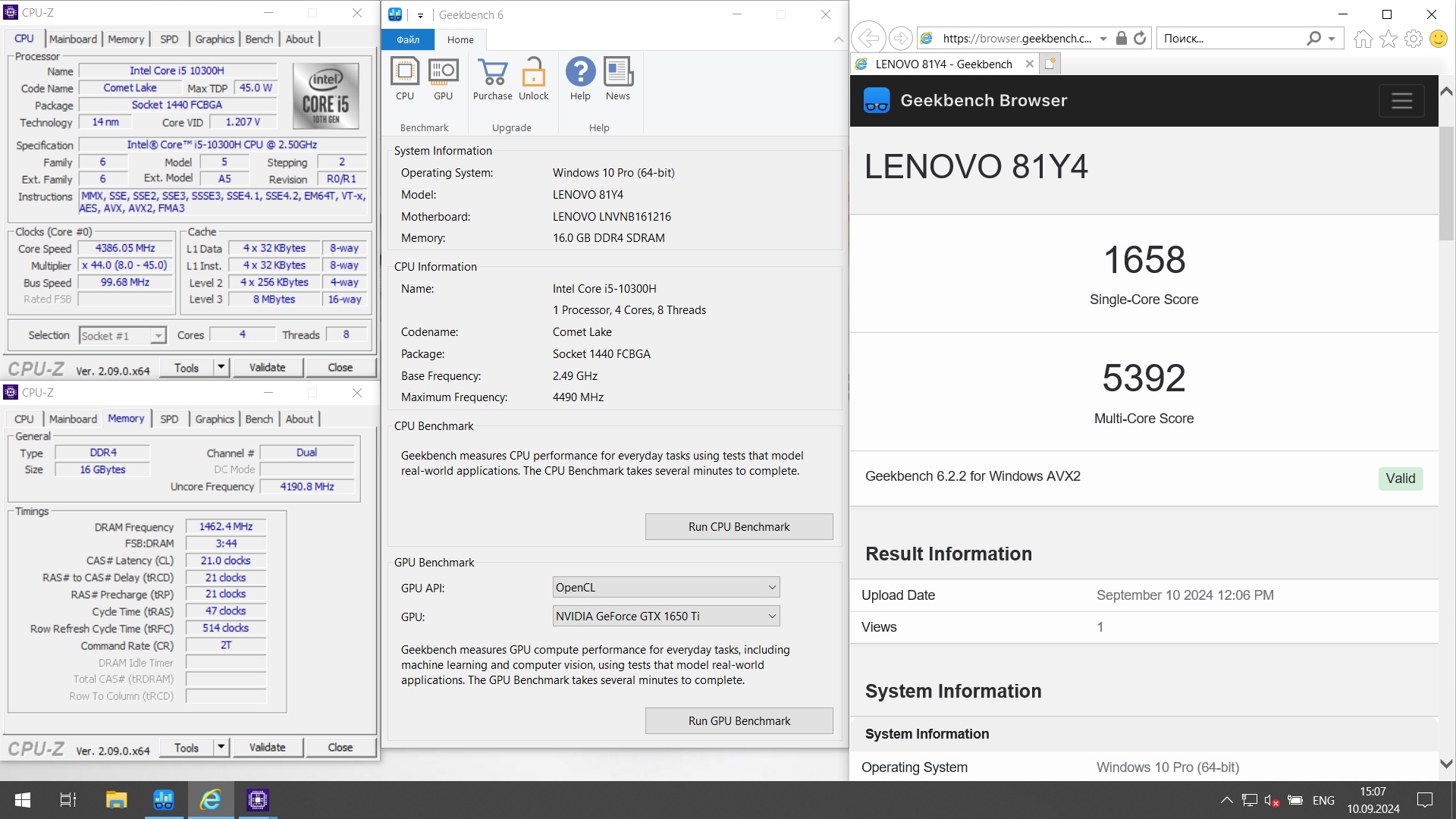Click the Purchase cart icon in Geekbench
This screenshot has height=819, width=1456.
point(493,72)
